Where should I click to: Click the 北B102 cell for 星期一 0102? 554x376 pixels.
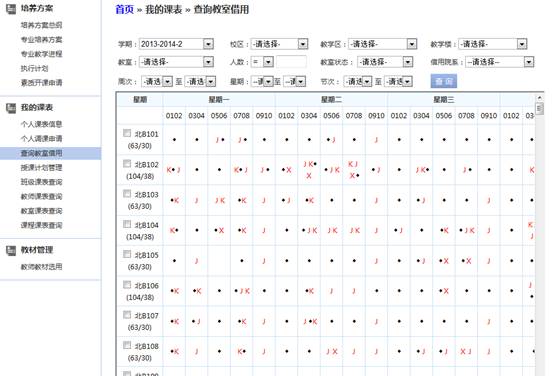[x=174, y=170]
